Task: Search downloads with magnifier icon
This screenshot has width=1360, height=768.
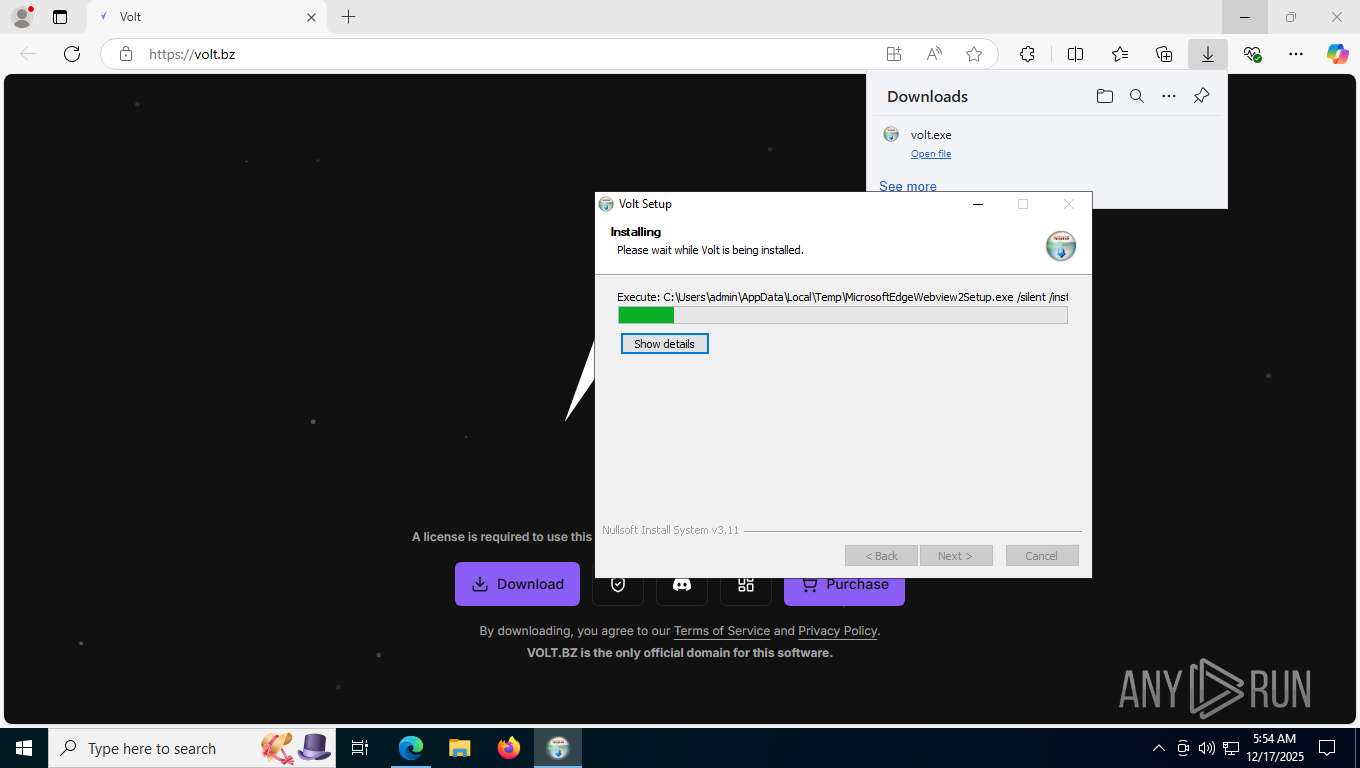Action: pos(1137,96)
